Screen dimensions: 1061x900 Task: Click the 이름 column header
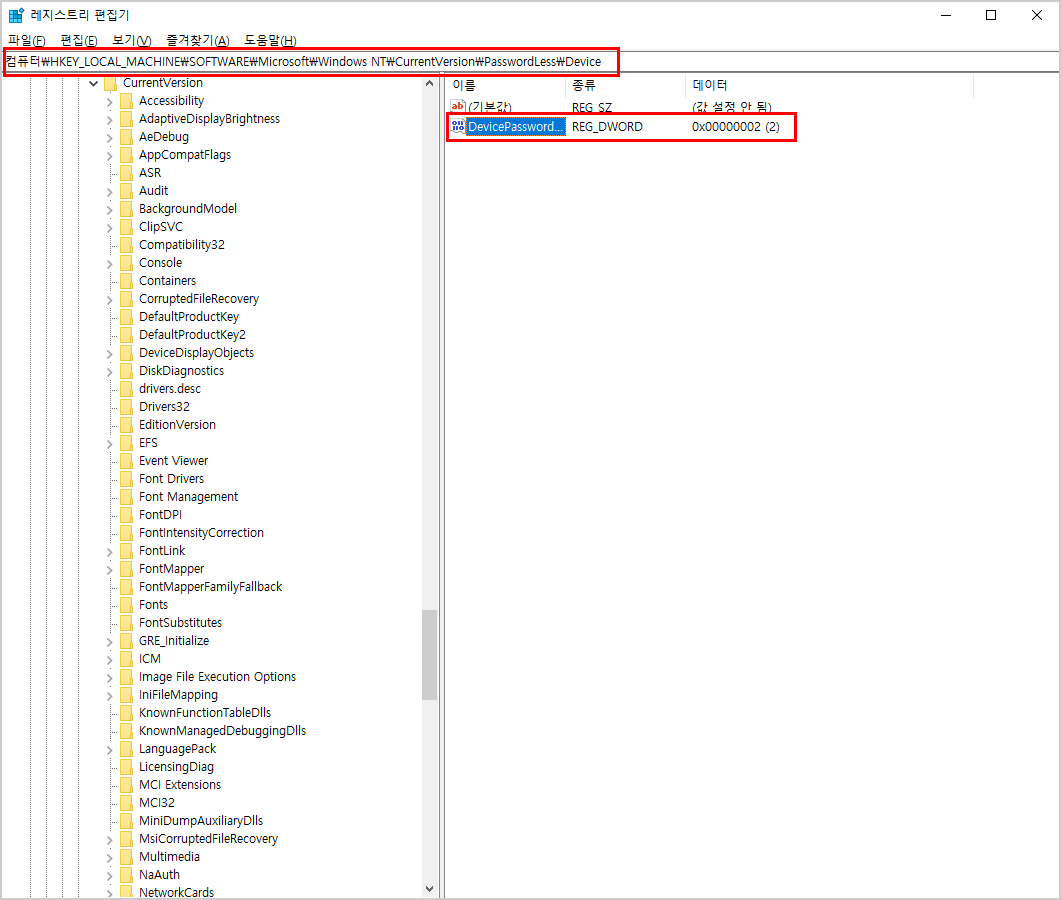pyautogui.click(x=506, y=85)
